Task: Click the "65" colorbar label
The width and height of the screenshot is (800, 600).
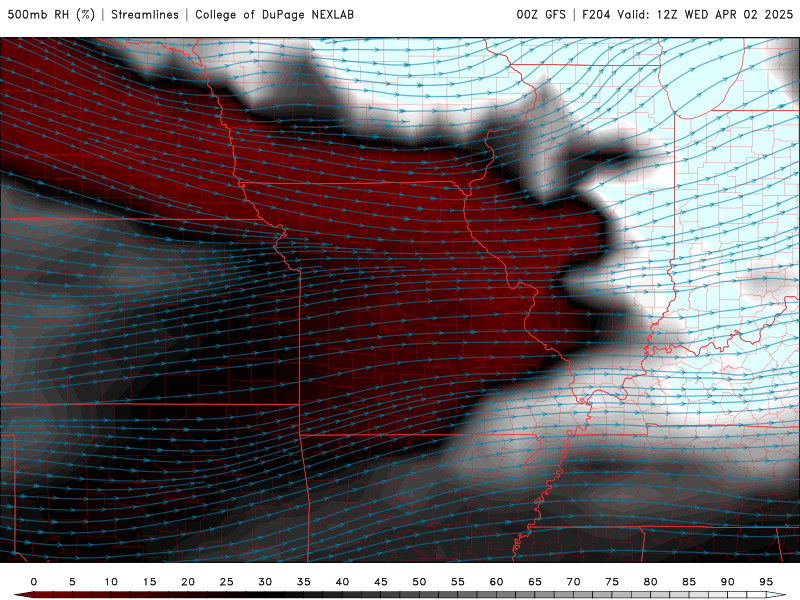Action: (535, 582)
